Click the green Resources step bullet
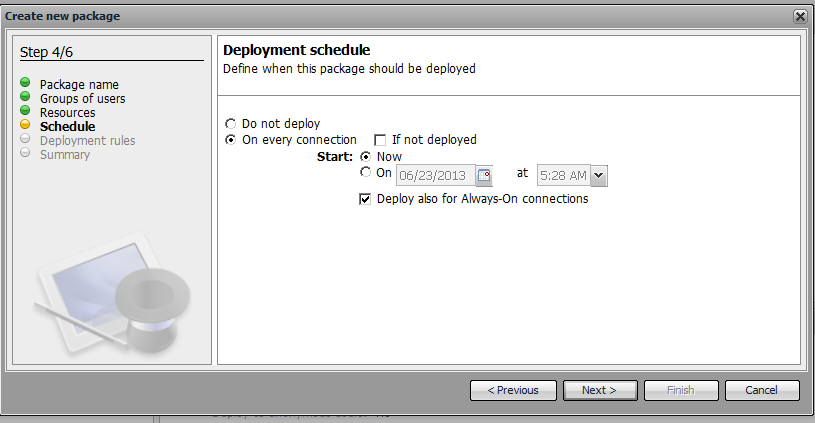The width and height of the screenshot is (815, 423). [25, 112]
